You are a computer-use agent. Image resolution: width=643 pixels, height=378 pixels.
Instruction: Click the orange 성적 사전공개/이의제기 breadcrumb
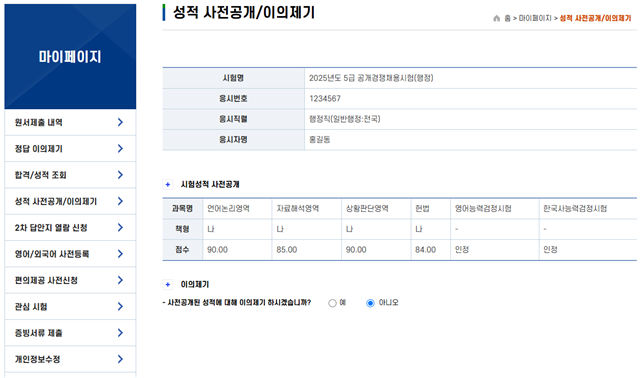[595, 18]
